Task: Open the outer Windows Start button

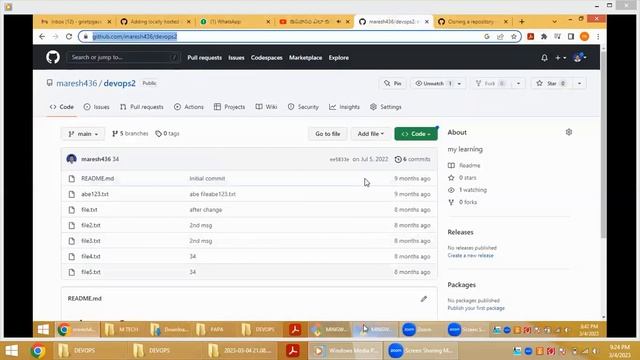Action: [x=11, y=350]
